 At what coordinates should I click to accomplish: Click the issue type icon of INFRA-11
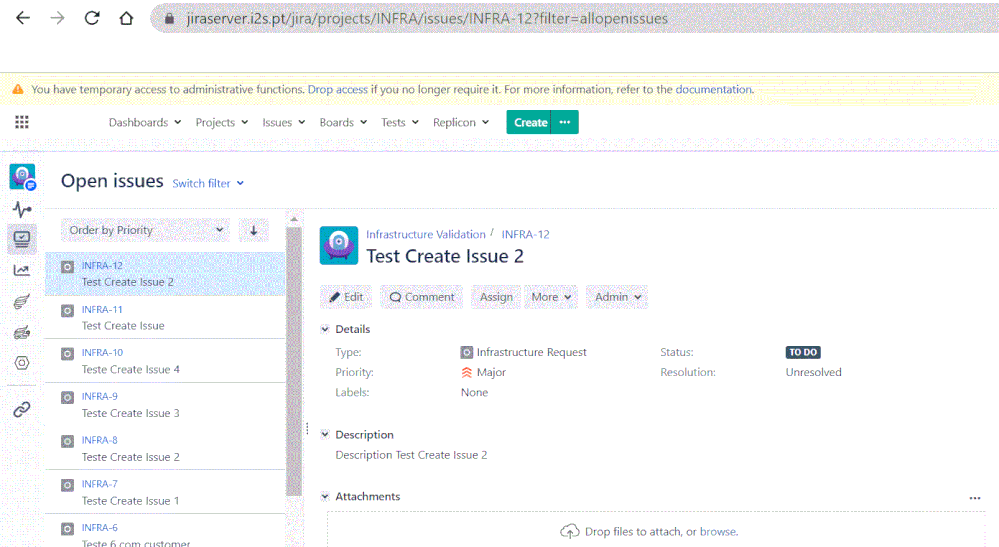[68, 311]
